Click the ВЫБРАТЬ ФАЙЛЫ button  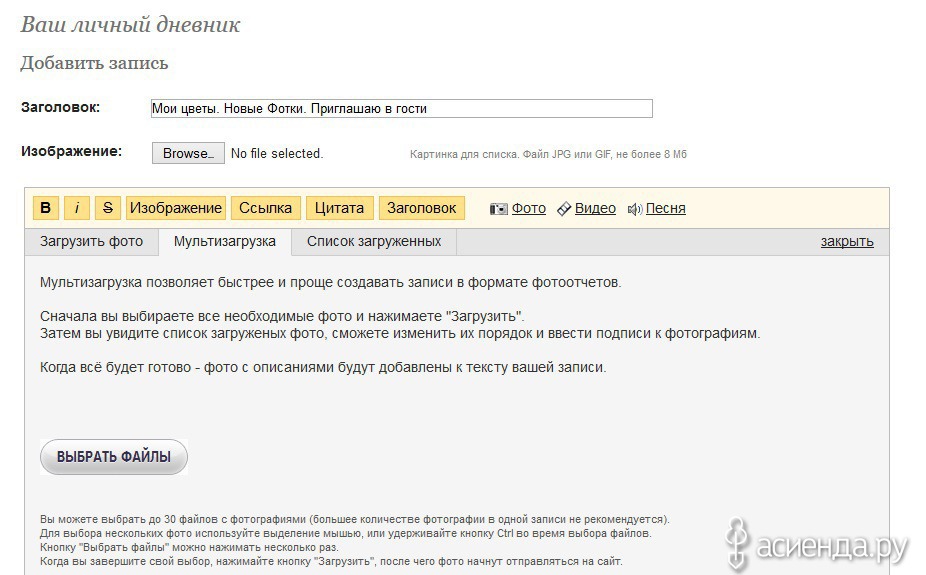pos(114,456)
